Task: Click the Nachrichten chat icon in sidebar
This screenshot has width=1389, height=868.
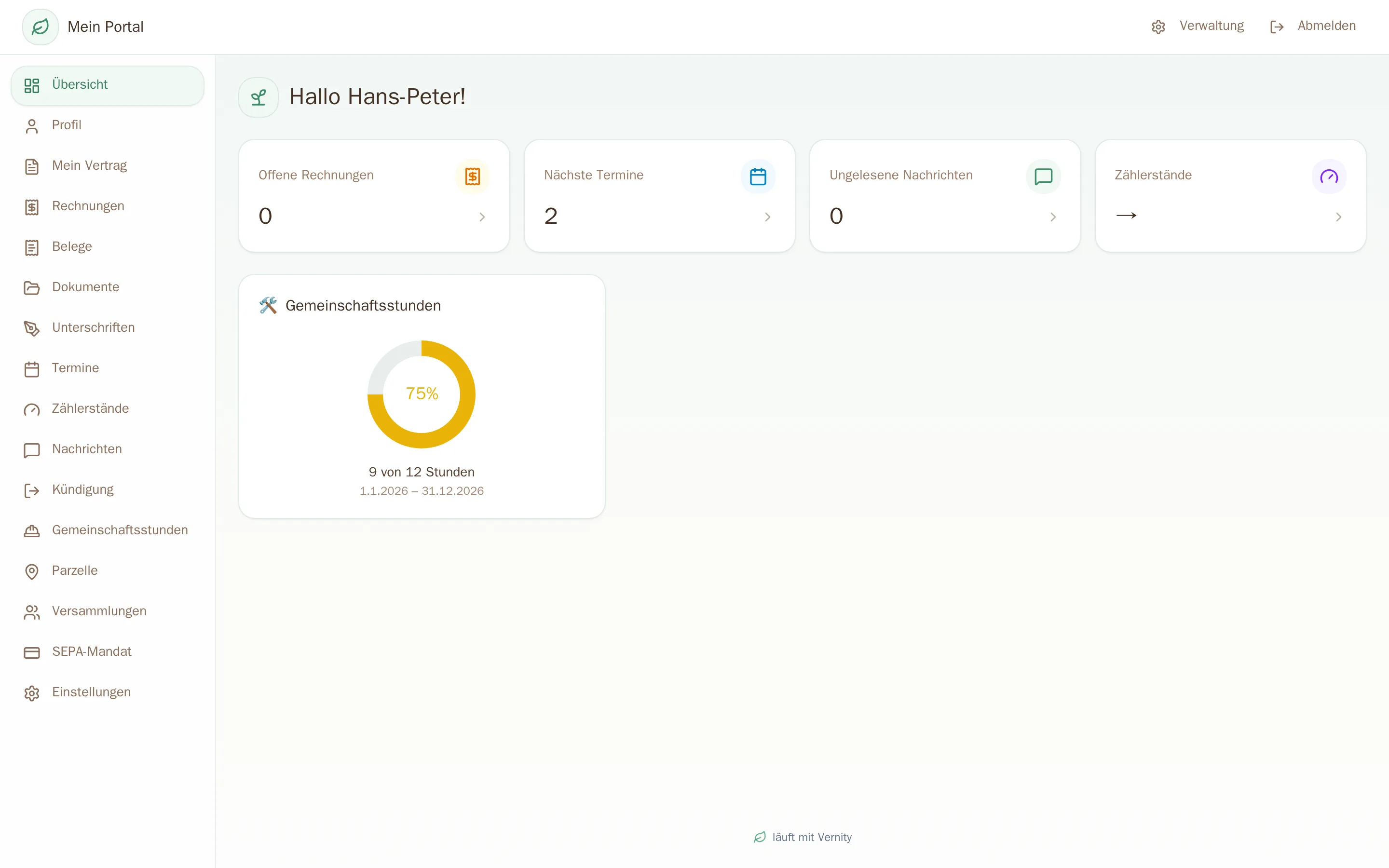Action: coord(31,450)
